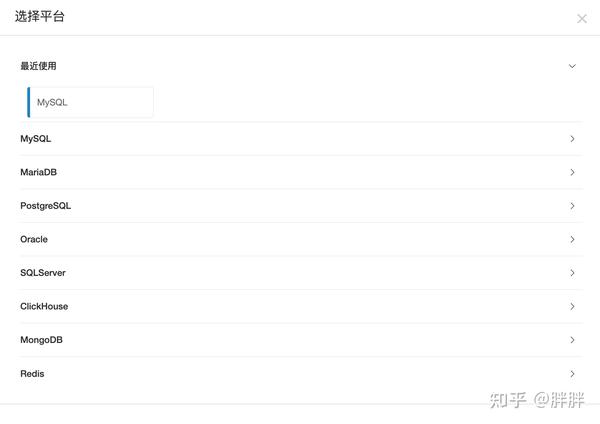Click the 最近使用 section header
Image resolution: width=600 pixels, height=424 pixels.
(39, 66)
